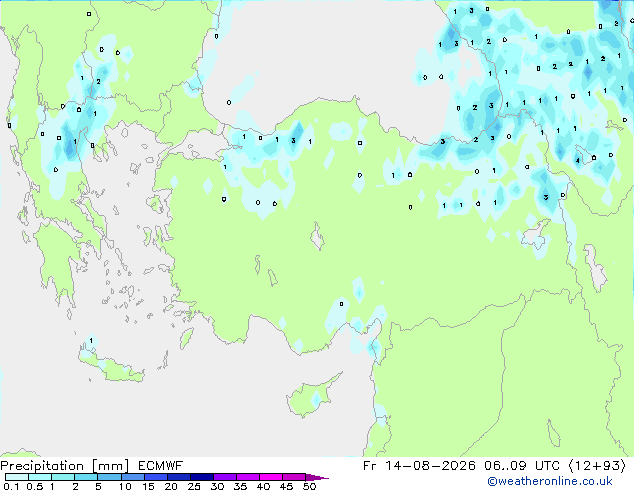This screenshot has height=490, width=634.
Task: Choose the 20–25 mm legend swatch
Action: coord(179,477)
